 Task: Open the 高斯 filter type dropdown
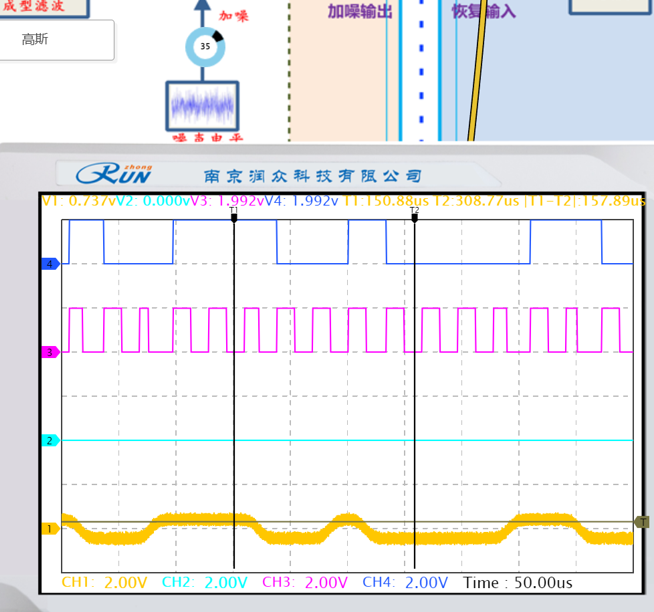click(57, 40)
